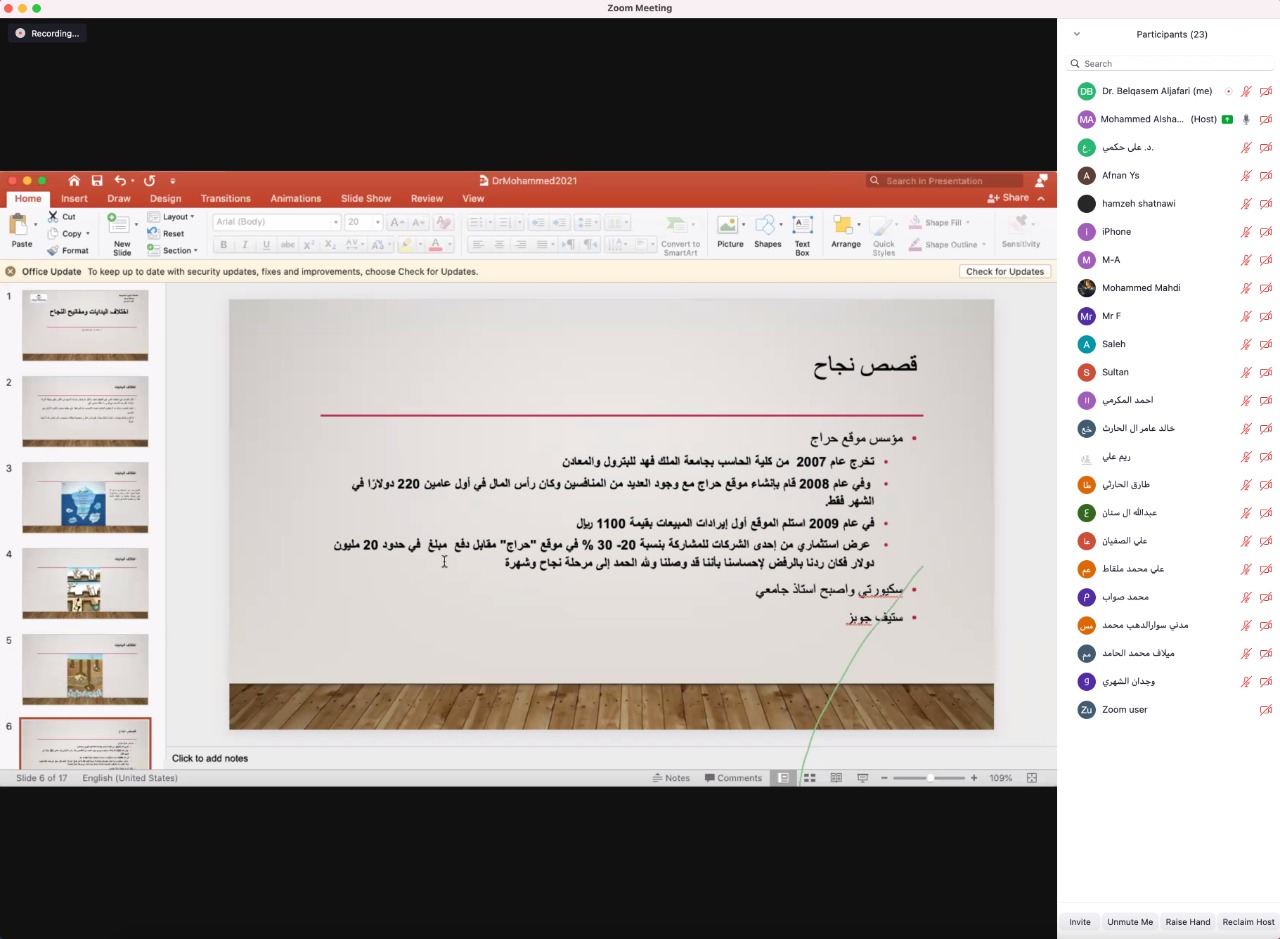Open the Transitions ribbon tab
Image resolution: width=1280 pixels, height=939 pixels.
point(225,198)
